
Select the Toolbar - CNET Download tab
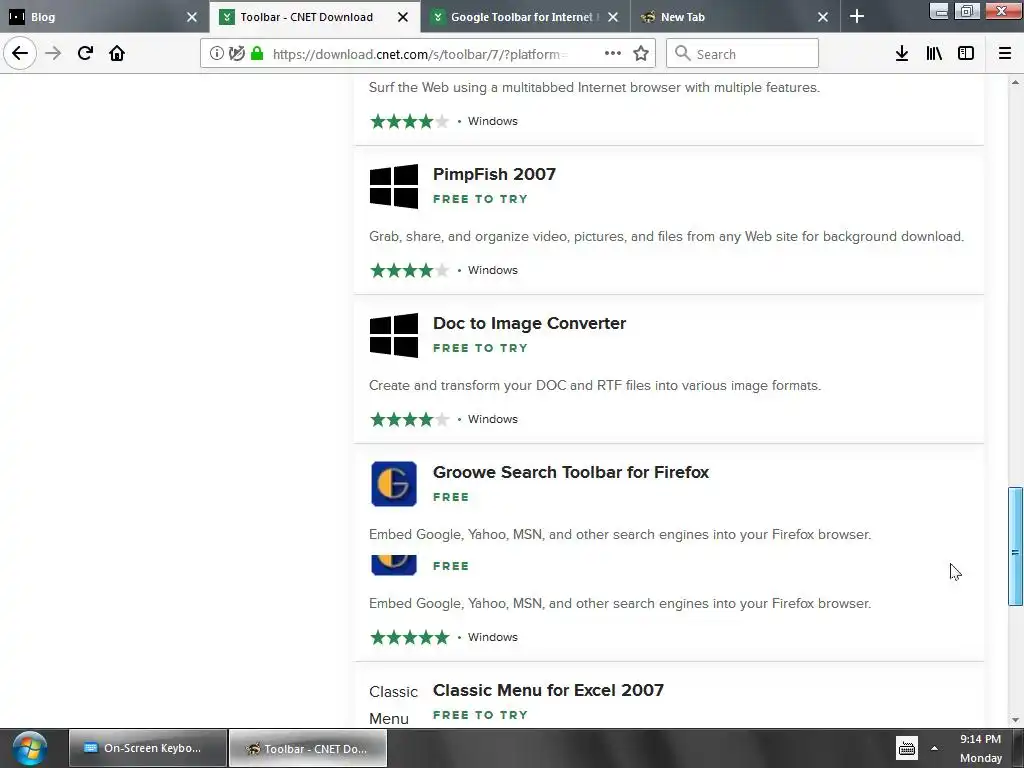pyautogui.click(x=315, y=17)
